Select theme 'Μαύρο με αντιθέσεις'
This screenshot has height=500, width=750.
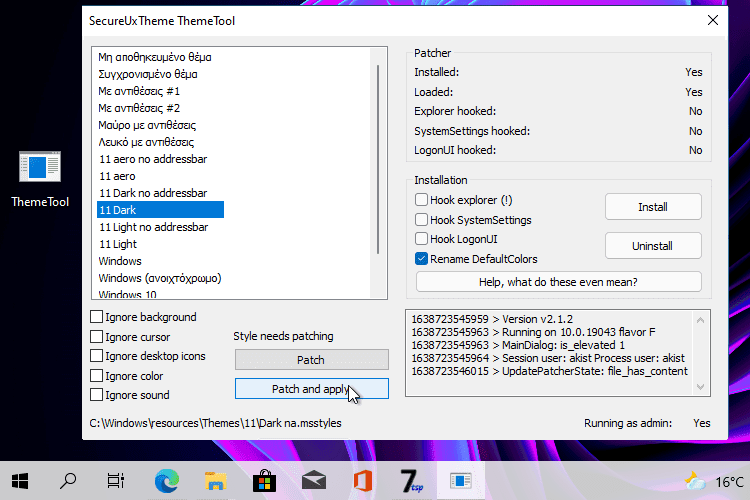pos(147,125)
